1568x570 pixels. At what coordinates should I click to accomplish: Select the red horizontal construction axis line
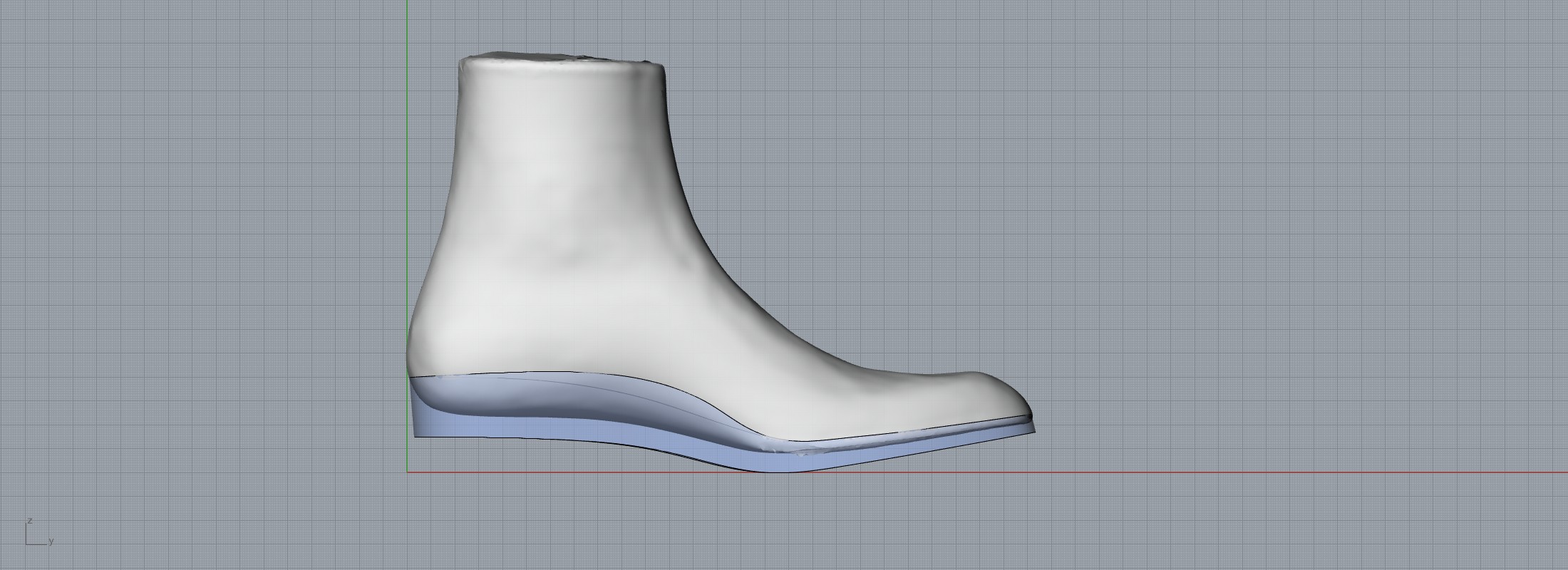point(1212,472)
